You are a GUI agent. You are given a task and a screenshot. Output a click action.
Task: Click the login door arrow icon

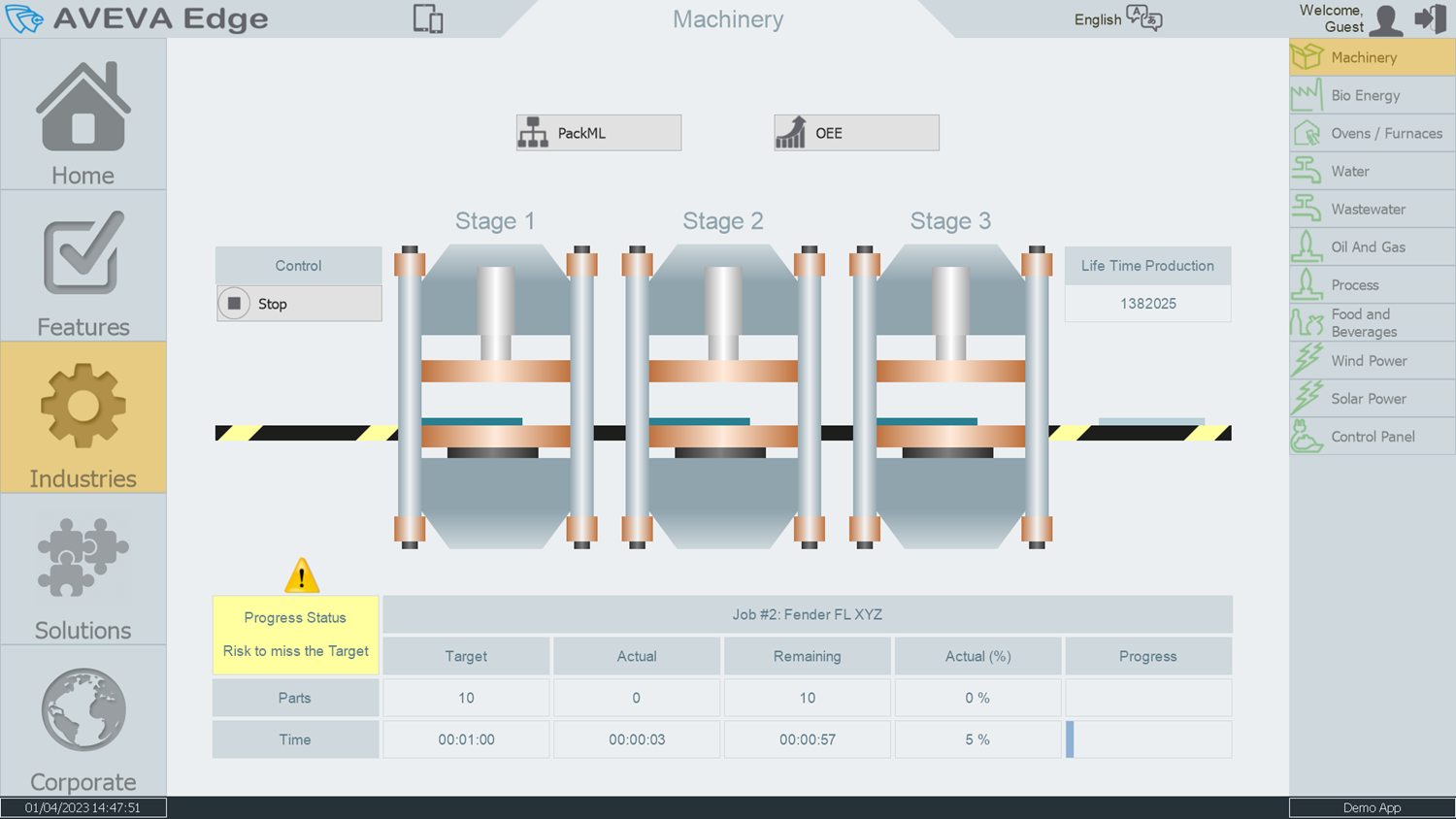[x=1431, y=18]
